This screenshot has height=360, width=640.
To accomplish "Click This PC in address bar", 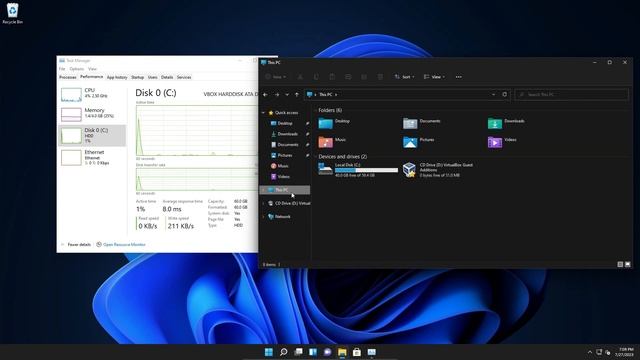I will coord(325,95).
